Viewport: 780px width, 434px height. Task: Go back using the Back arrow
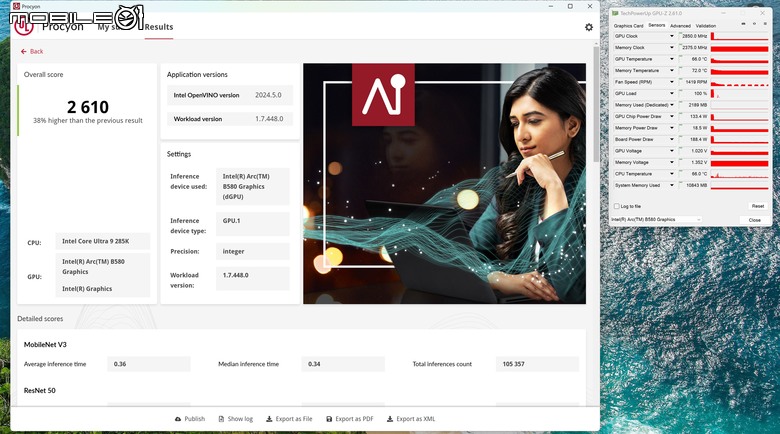click(32, 51)
